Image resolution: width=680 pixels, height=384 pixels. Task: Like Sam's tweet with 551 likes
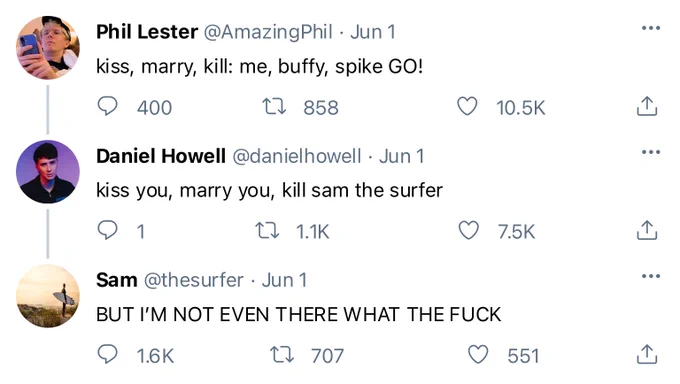[478, 354]
